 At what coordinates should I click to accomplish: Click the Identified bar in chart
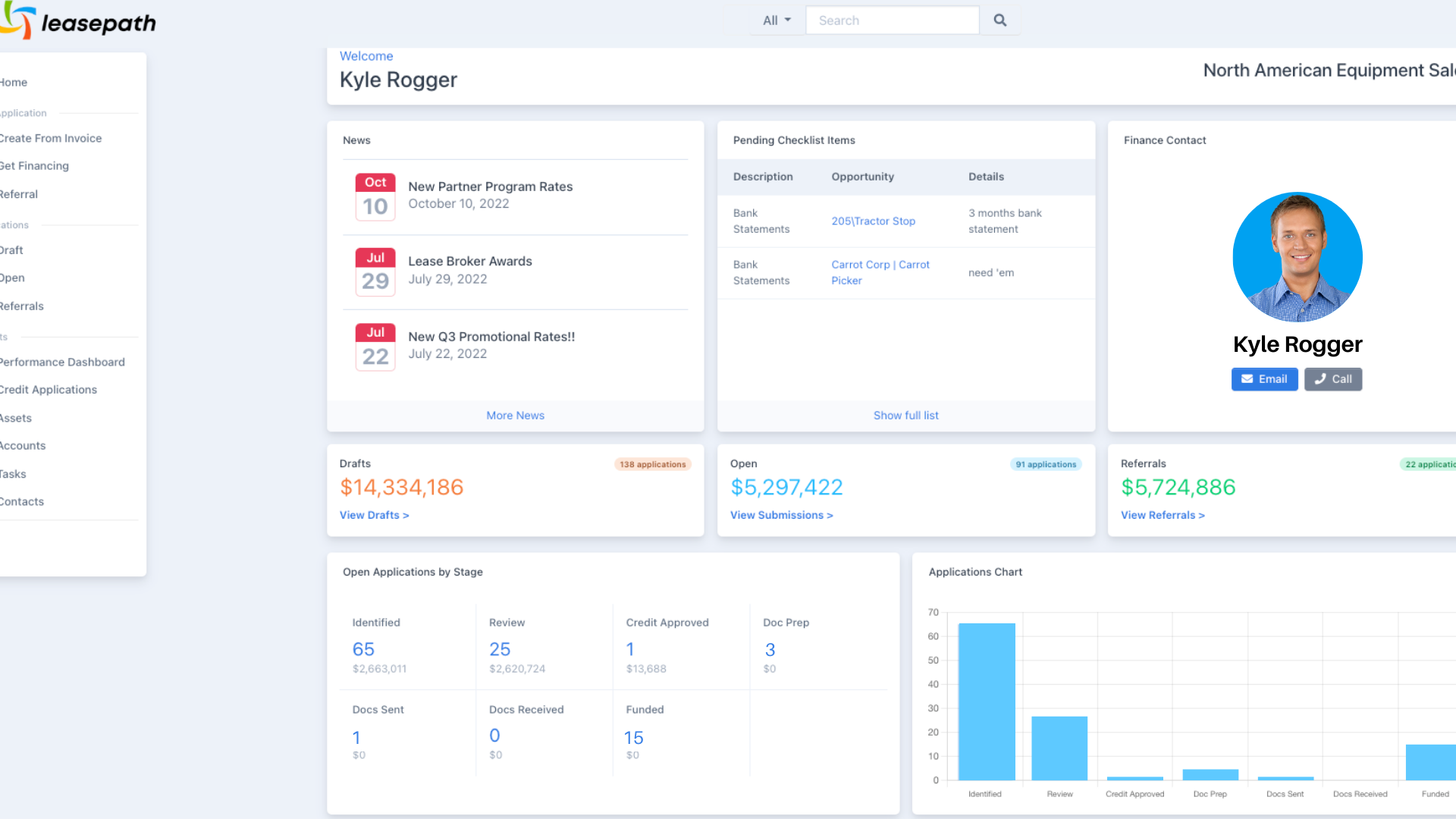(987, 701)
